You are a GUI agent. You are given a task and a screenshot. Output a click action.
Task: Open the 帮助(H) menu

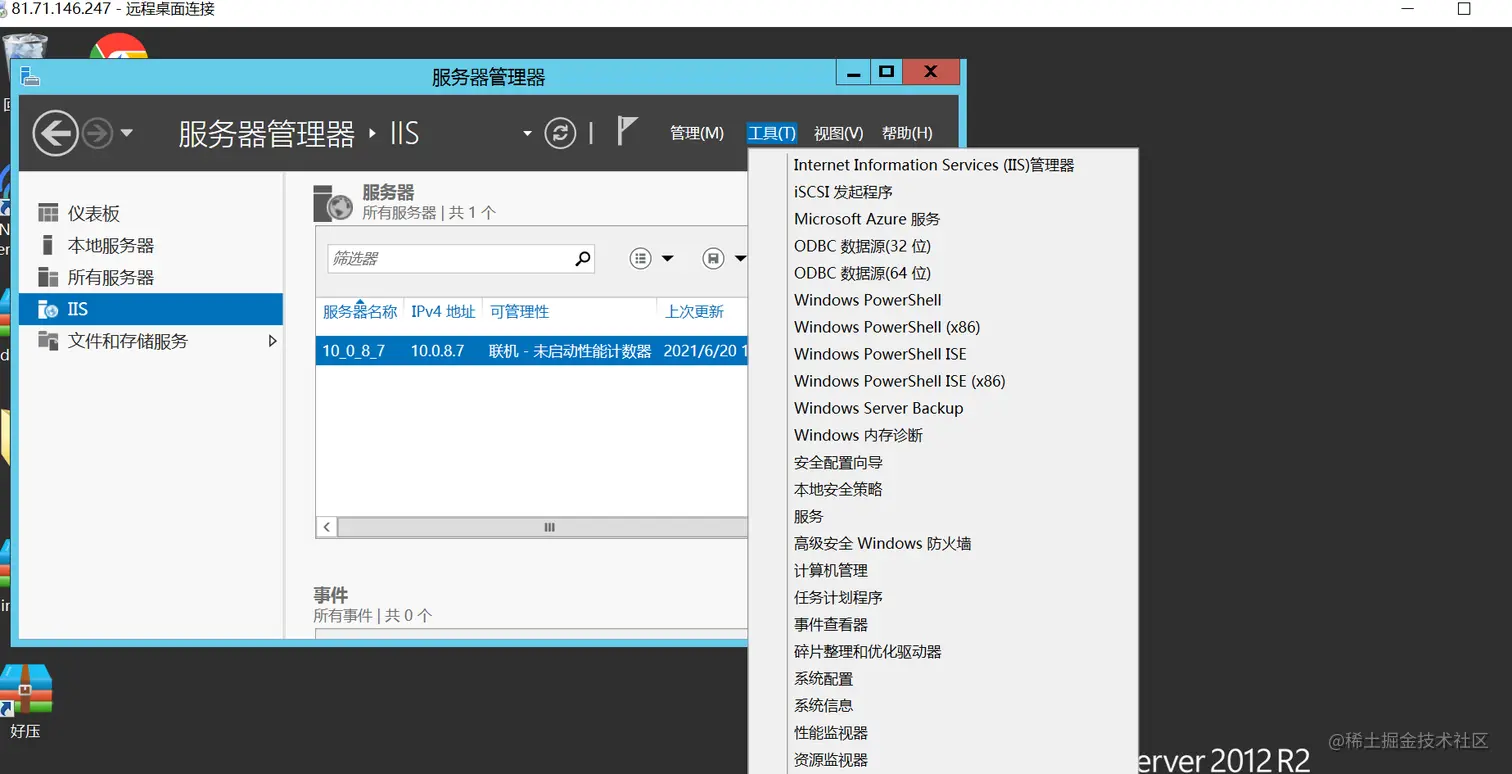(907, 133)
